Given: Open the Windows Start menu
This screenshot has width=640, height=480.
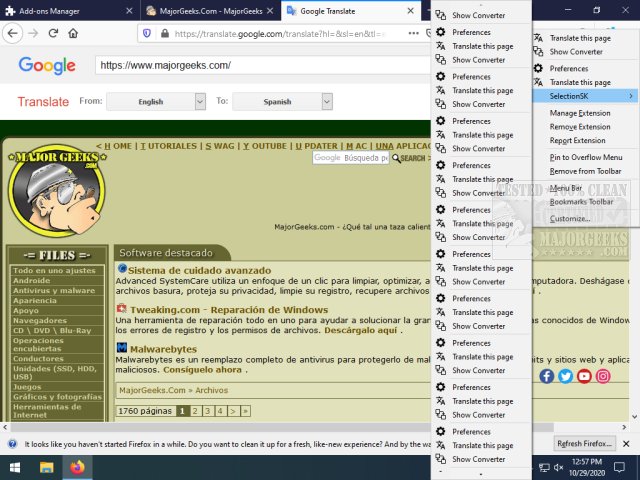Looking at the screenshot, I should 15,468.
